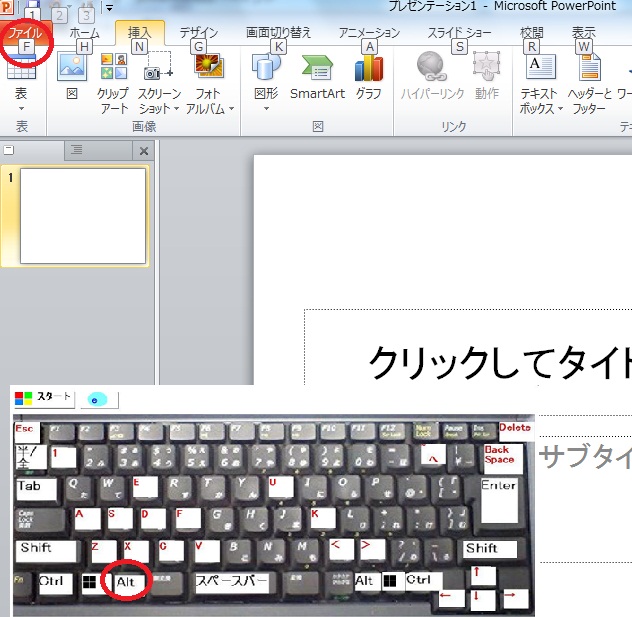The width and height of the screenshot is (632, 617).
Task: Switch to 画面切り替え tab
Action: coord(279,33)
